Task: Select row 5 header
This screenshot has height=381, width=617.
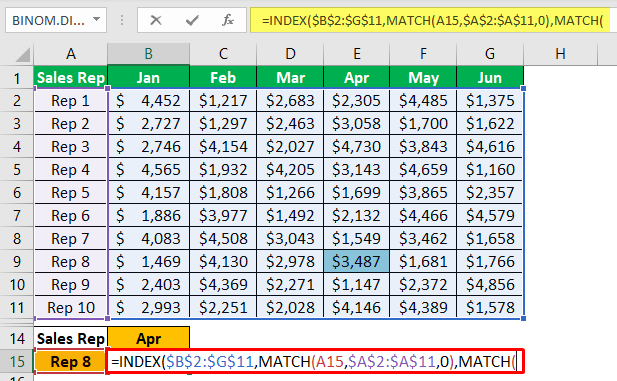Action: (17, 170)
